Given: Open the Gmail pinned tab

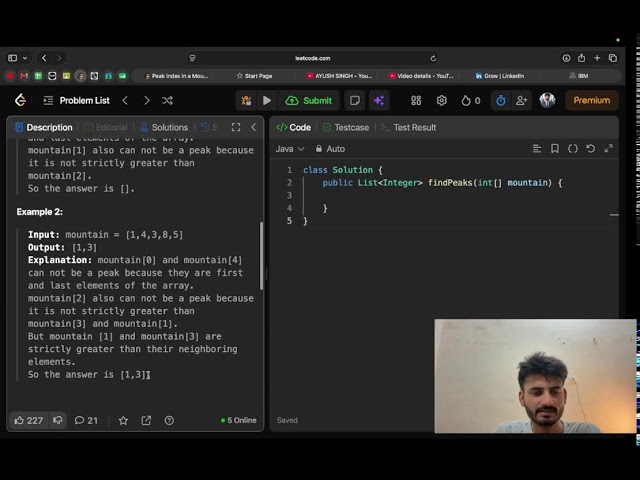Looking at the screenshot, I should point(24,76).
